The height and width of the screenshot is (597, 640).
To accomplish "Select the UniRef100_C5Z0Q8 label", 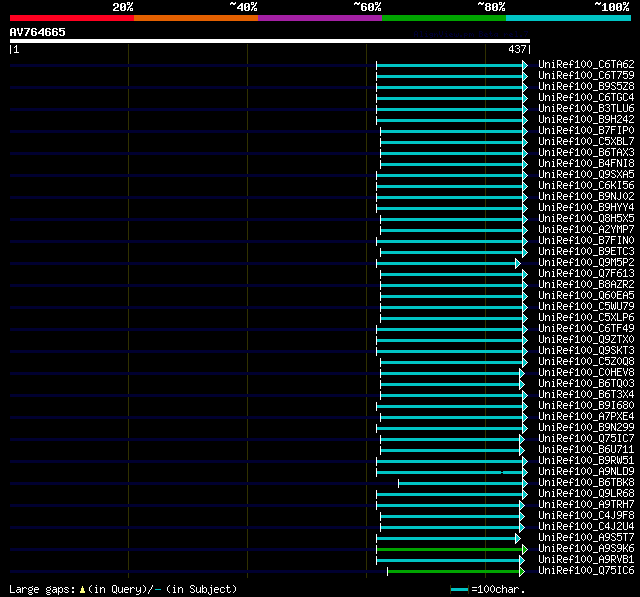I will [586, 362].
